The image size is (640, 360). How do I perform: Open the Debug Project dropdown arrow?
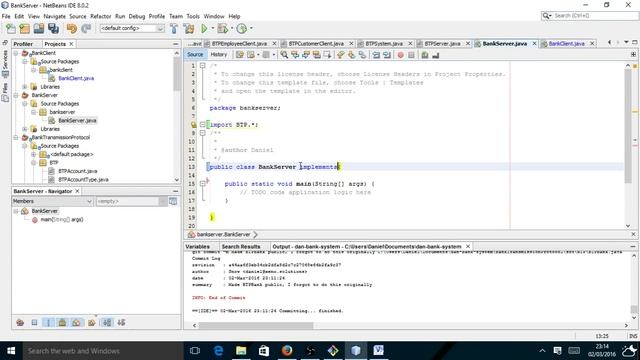231,28
